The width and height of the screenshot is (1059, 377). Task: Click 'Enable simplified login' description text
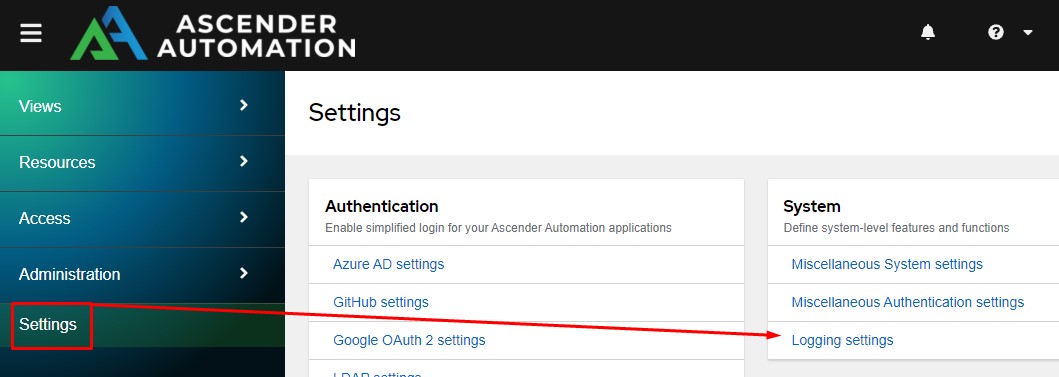pos(498,228)
